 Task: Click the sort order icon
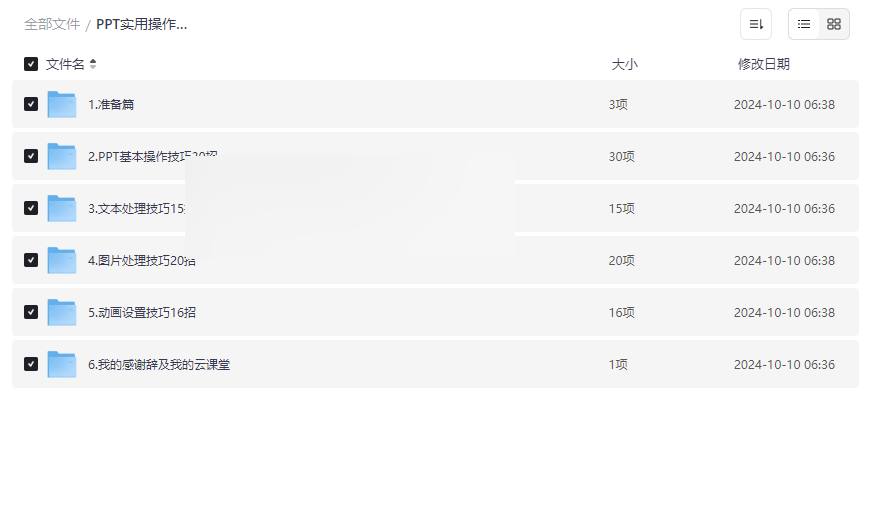click(756, 24)
